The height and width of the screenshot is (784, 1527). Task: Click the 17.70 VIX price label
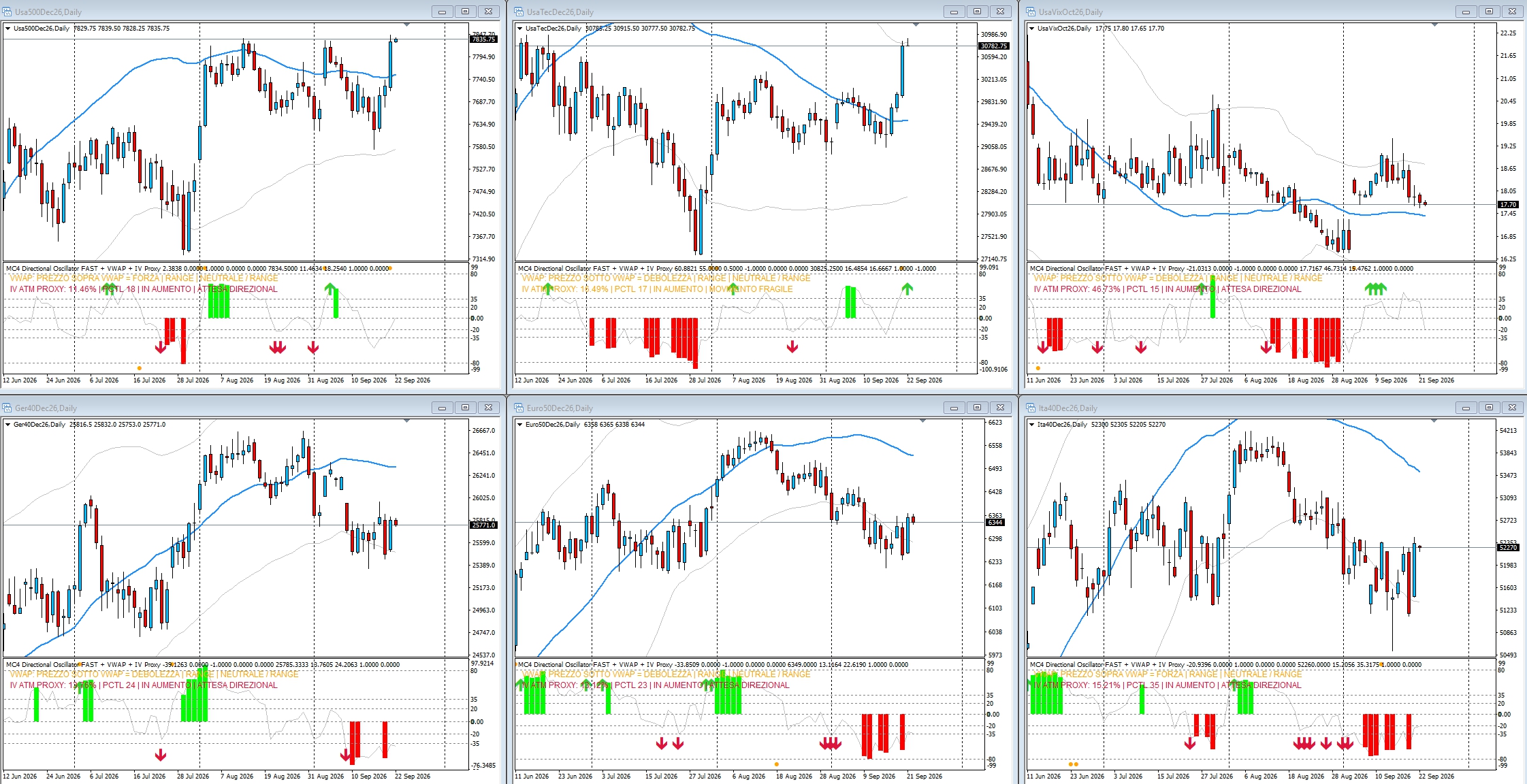[1508, 204]
